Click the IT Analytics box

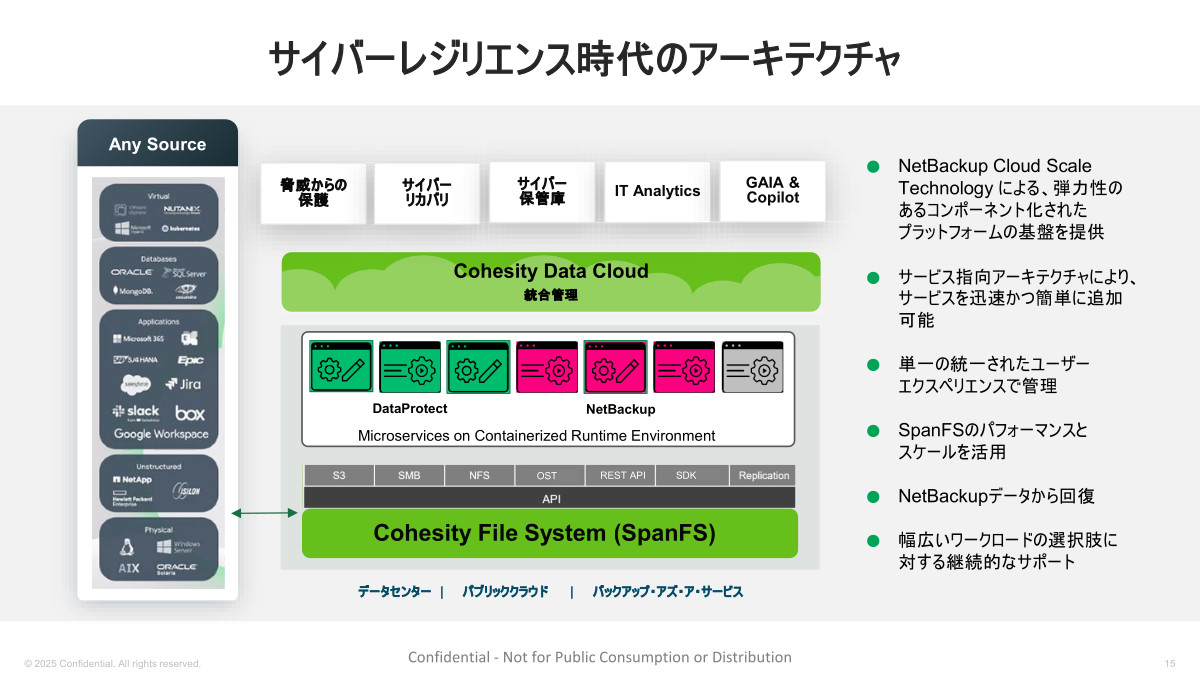657,191
